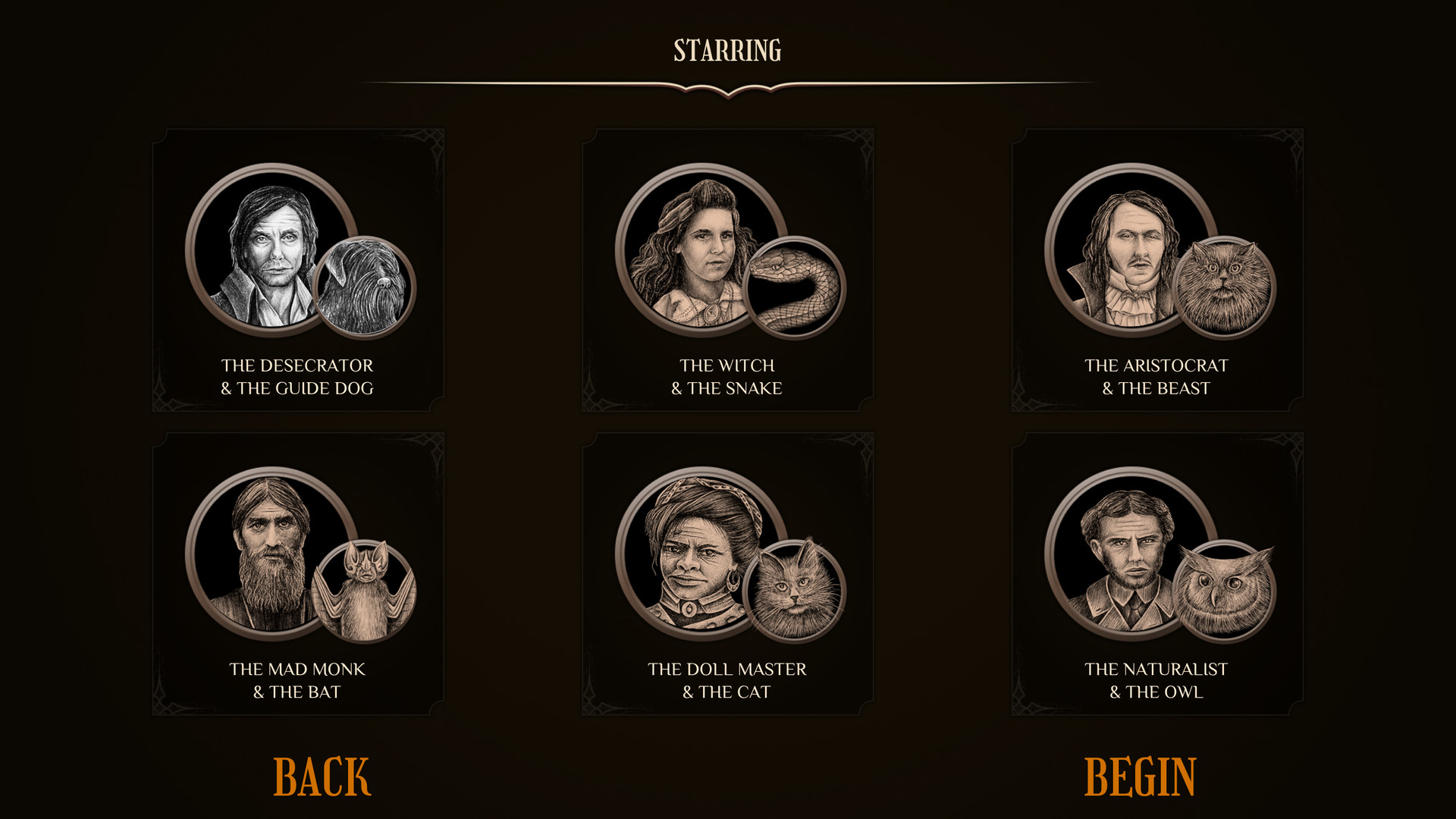Click the Cat companion medallion
The image size is (1456, 819).
(x=795, y=591)
